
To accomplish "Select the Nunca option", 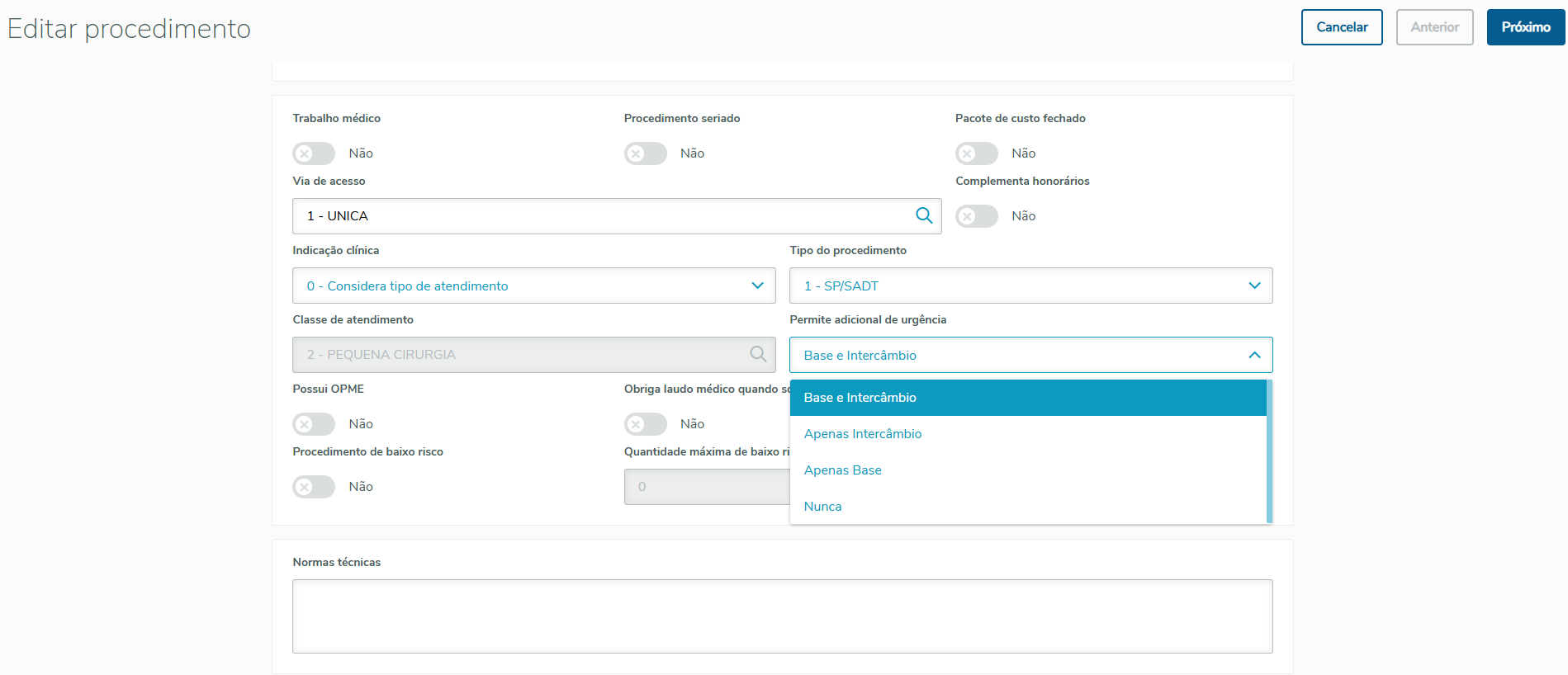I will tap(823, 507).
